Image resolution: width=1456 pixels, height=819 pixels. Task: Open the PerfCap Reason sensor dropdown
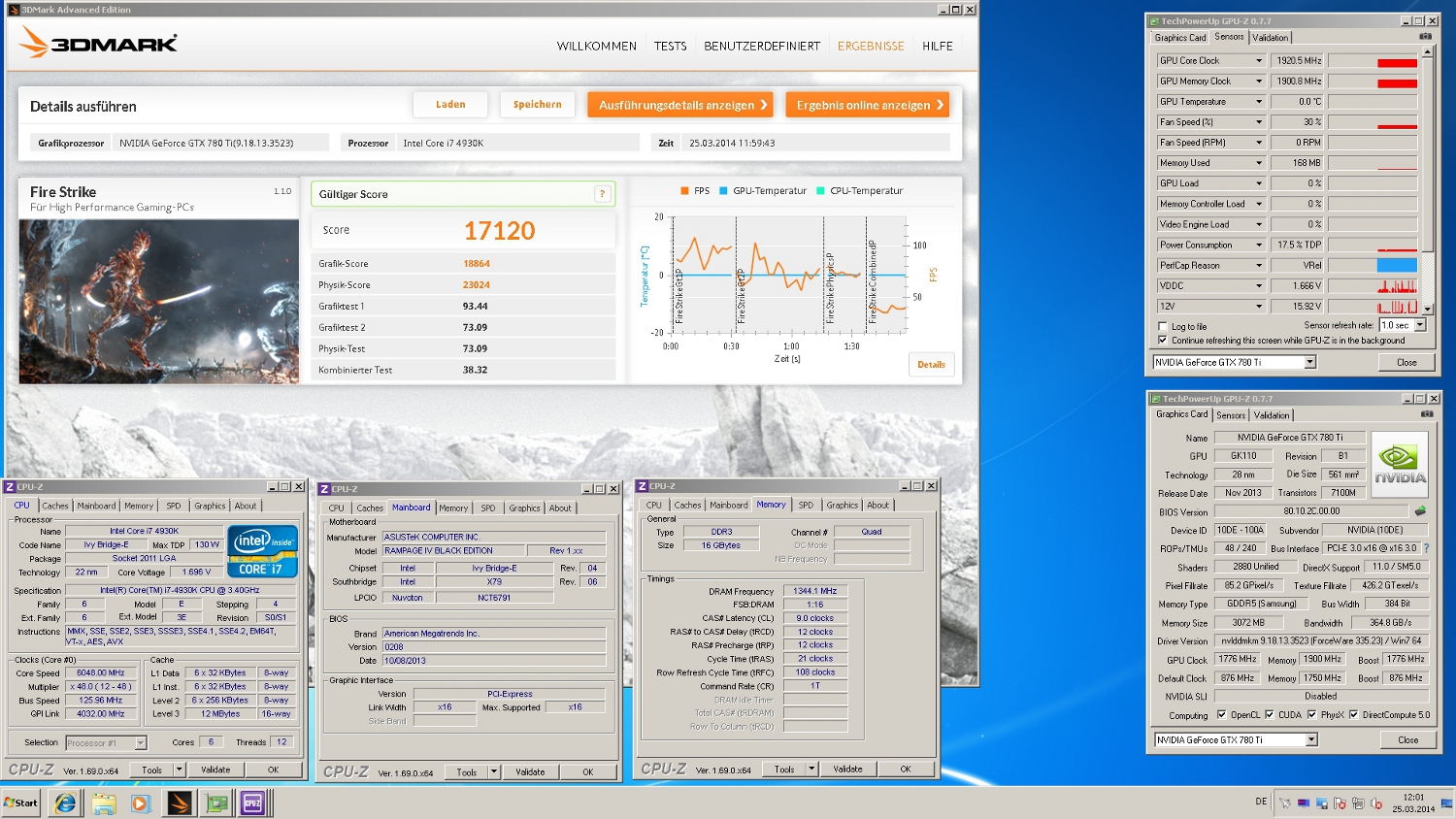[x=1259, y=265]
